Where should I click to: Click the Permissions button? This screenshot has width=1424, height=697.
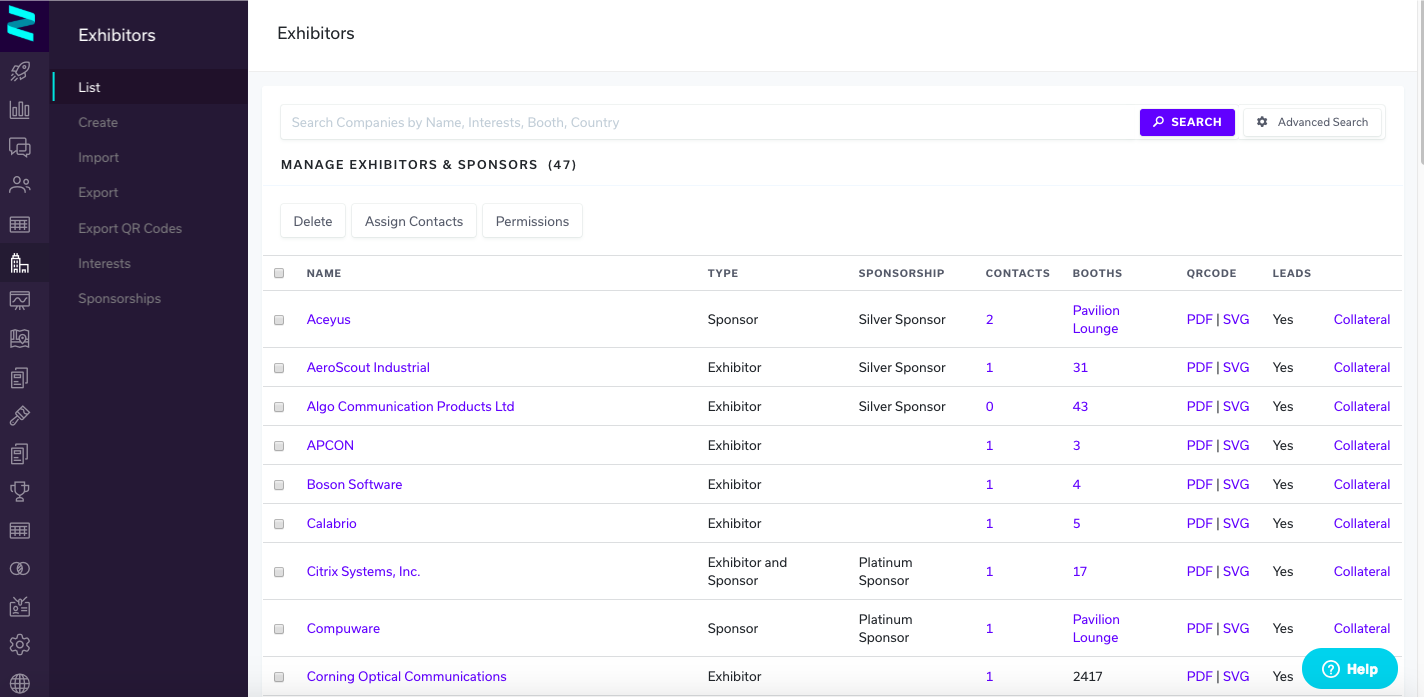[x=532, y=221]
